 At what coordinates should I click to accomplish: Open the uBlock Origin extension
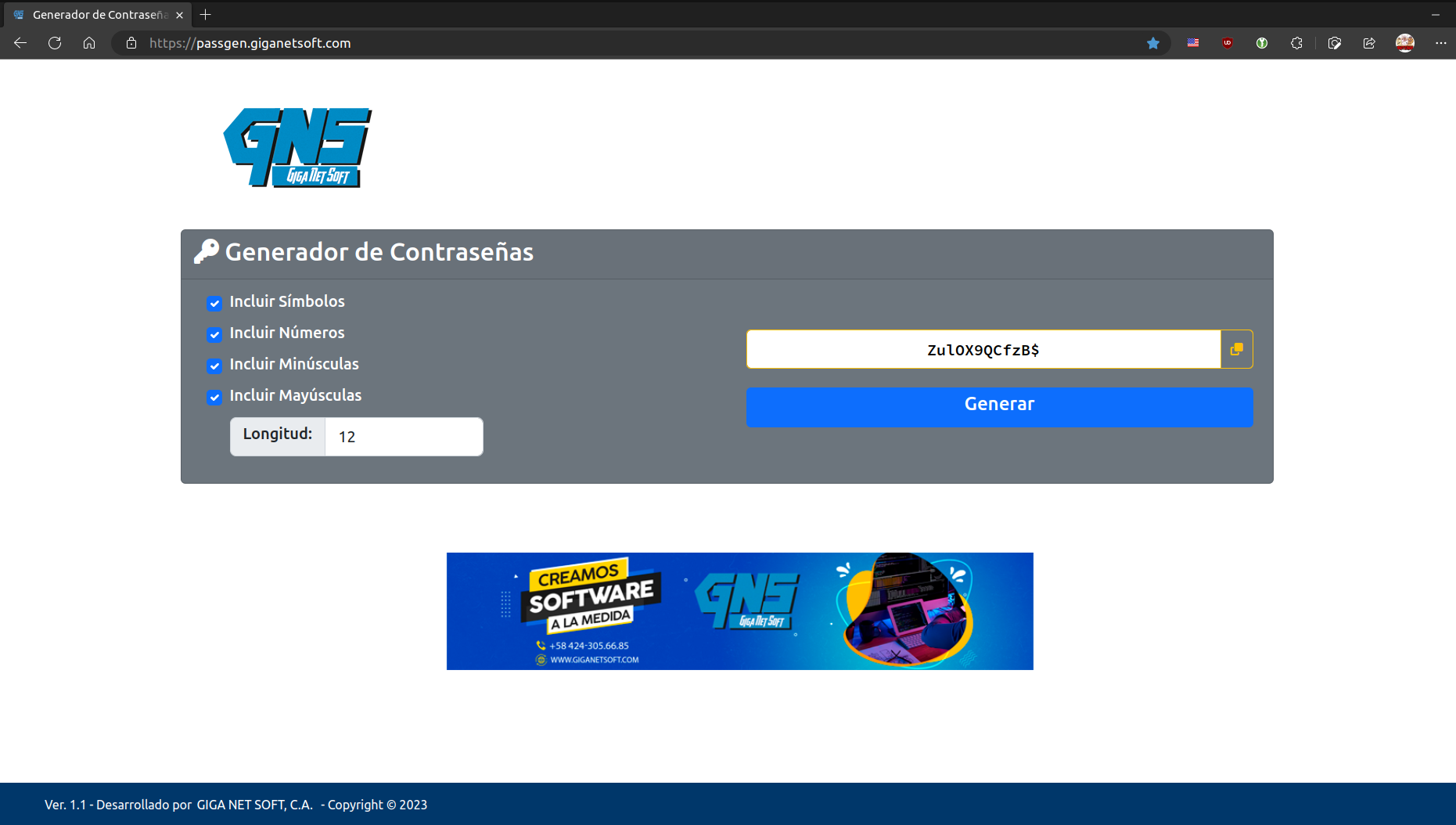click(x=1227, y=43)
